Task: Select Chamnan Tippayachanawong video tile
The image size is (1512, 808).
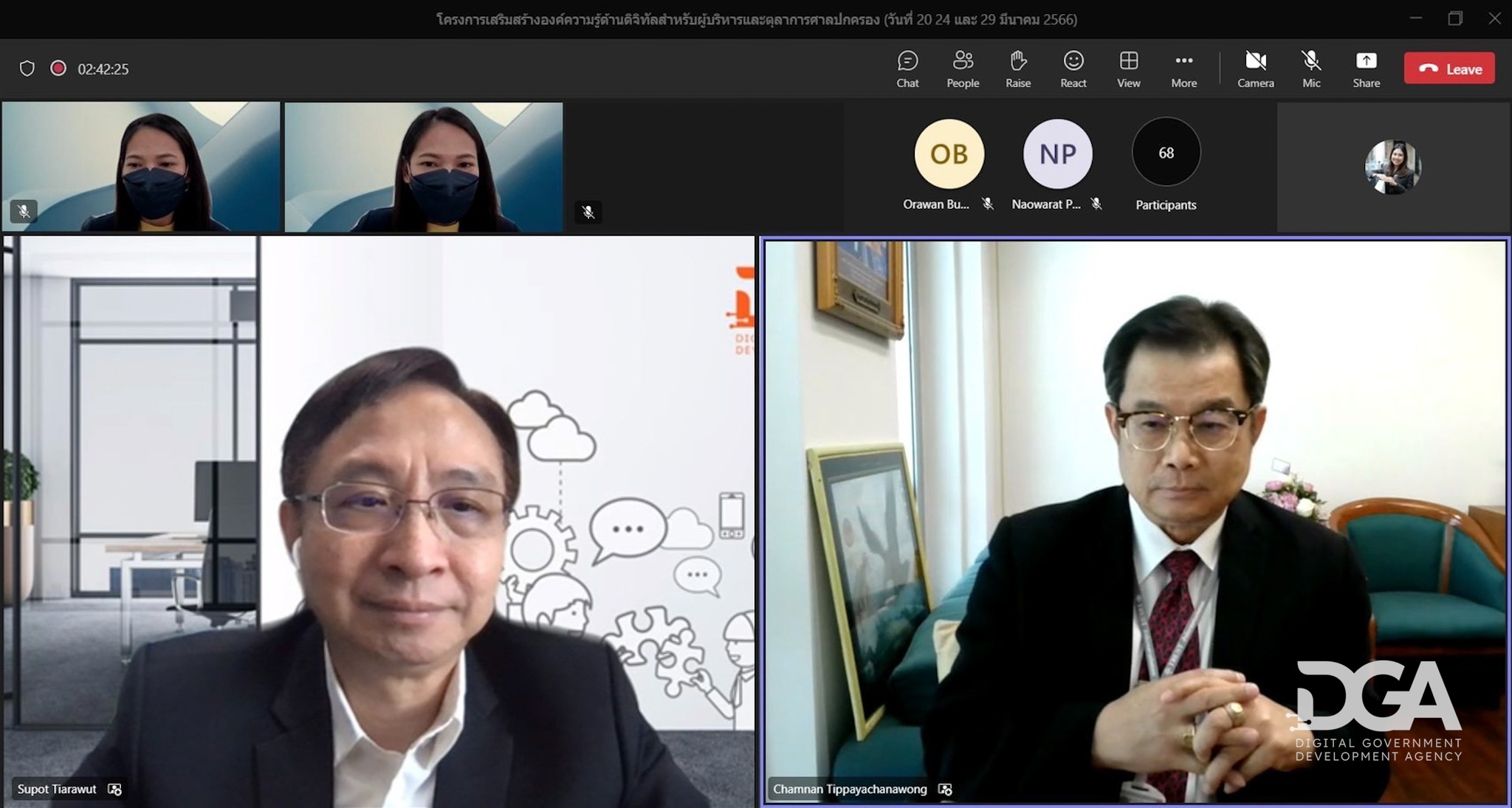Action: pos(1135,521)
